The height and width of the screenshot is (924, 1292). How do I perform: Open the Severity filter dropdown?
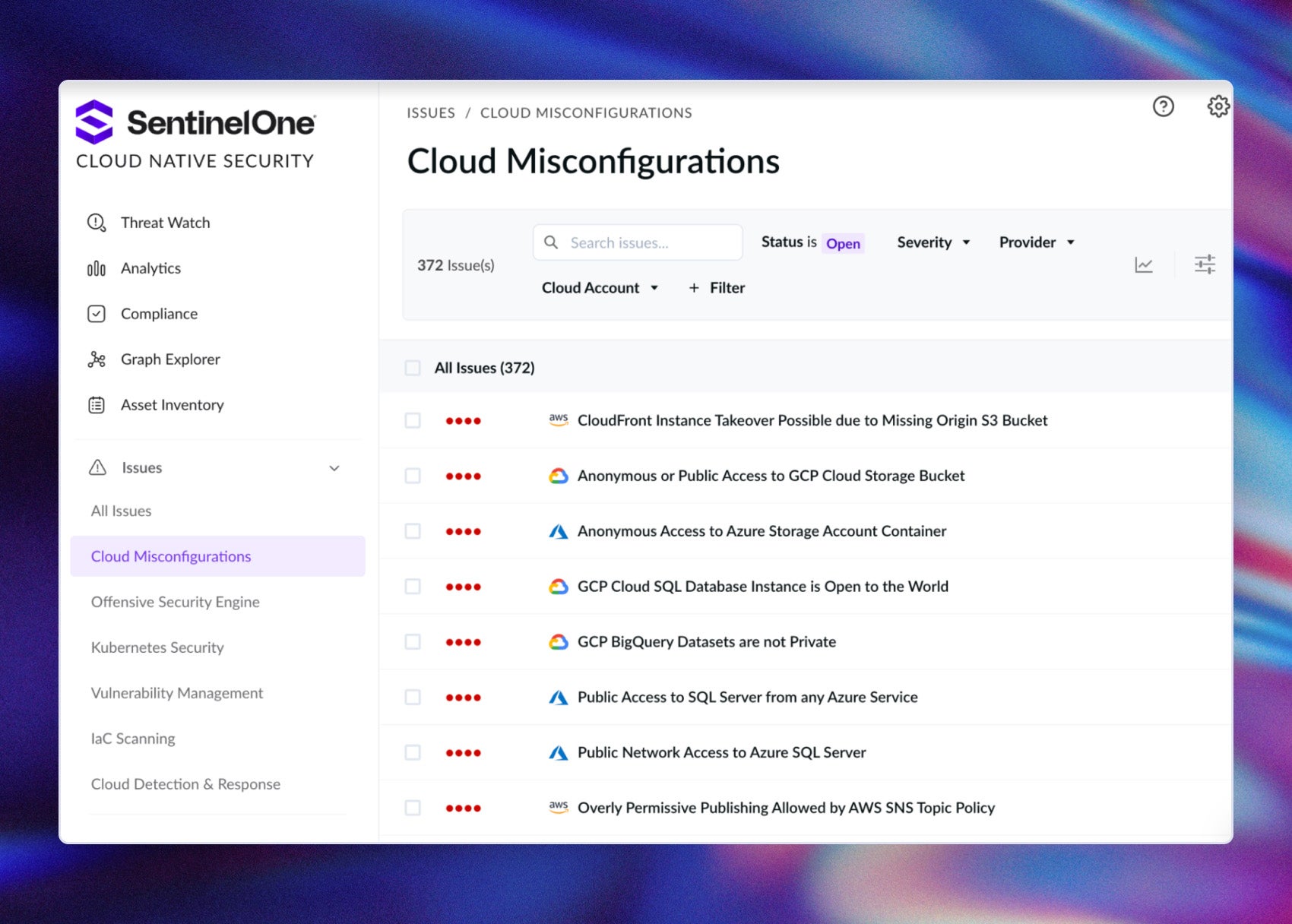click(x=933, y=242)
